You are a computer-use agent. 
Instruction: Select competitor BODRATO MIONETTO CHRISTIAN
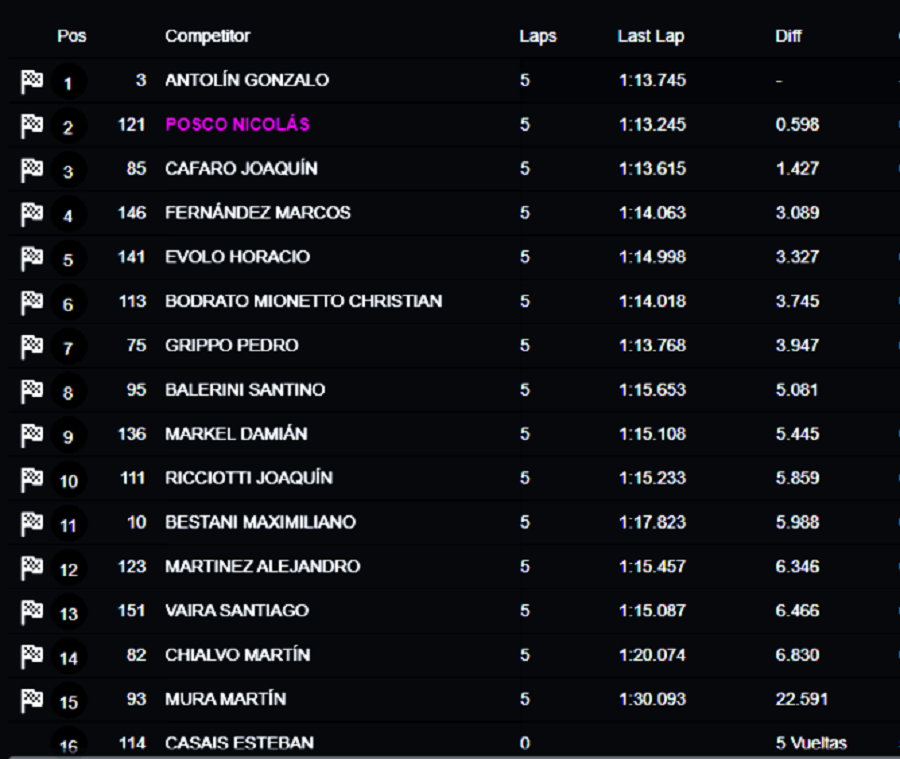coord(304,301)
